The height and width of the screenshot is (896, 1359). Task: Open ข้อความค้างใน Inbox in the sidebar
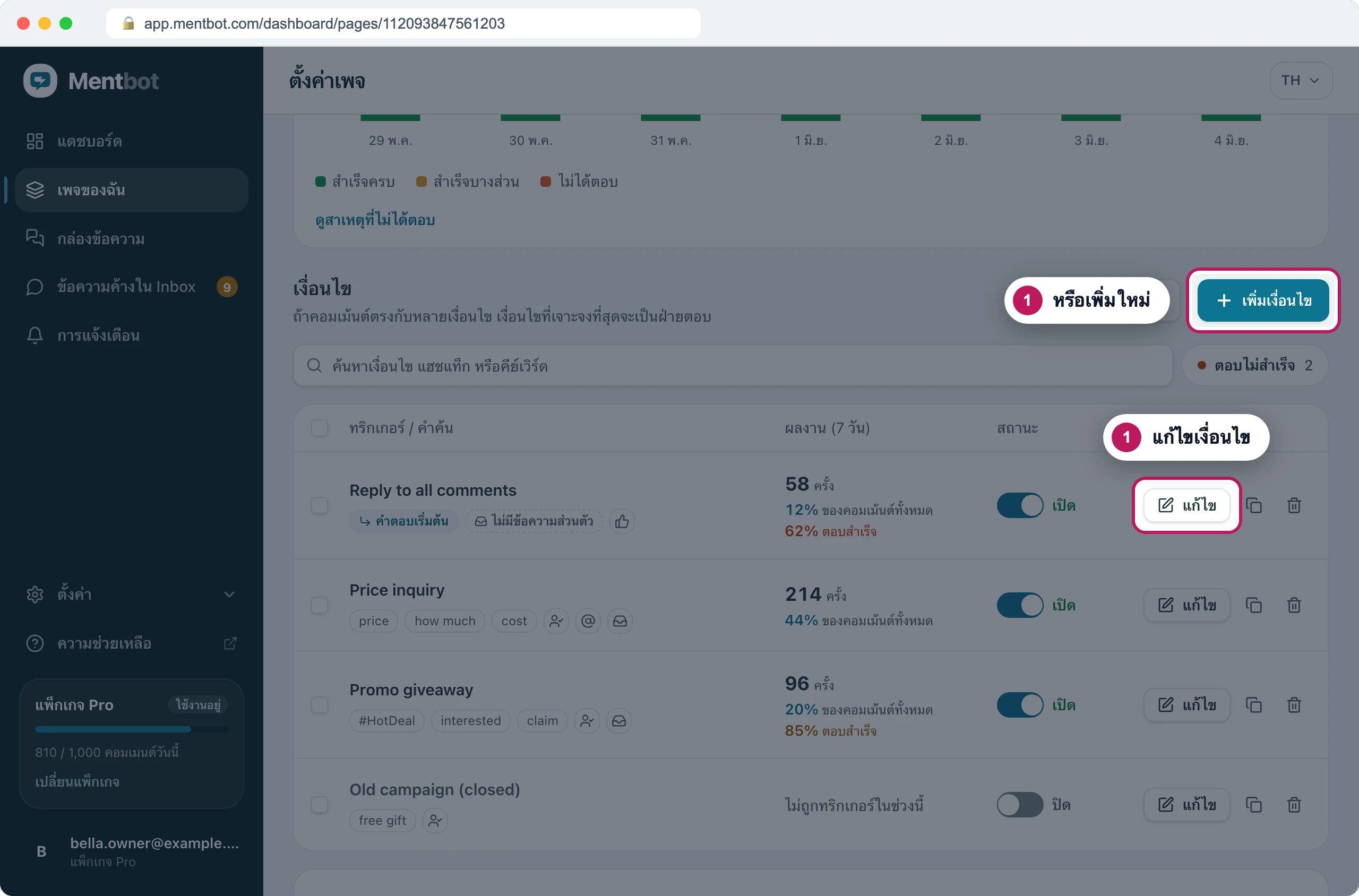132,287
